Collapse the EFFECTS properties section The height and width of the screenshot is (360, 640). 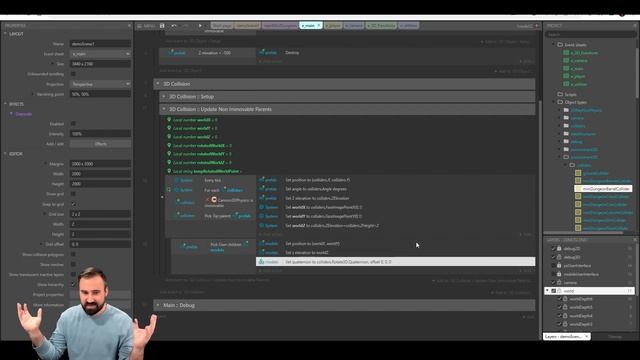[x=5, y=104]
